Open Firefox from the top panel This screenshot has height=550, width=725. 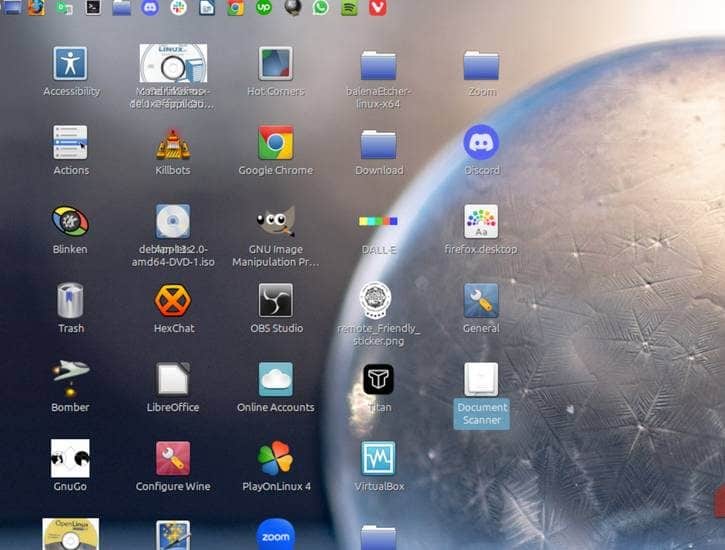(x=37, y=7)
